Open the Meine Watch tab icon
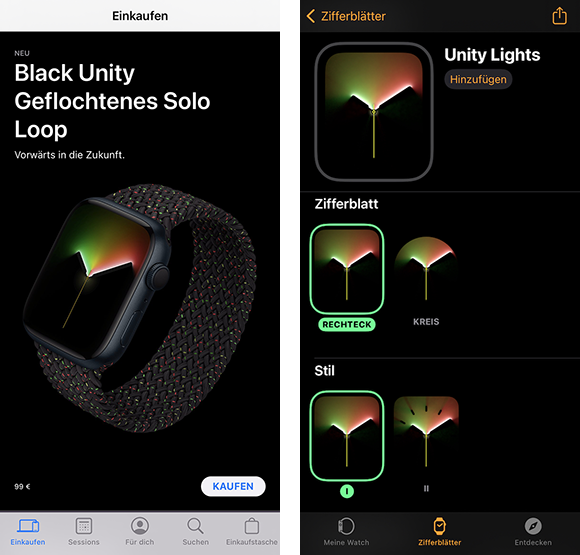 coord(346,526)
